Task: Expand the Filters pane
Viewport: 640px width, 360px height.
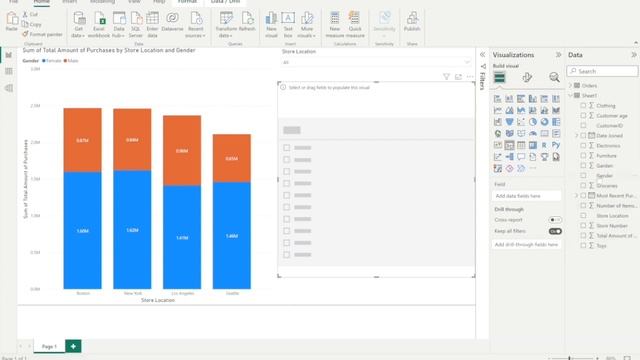Action: click(x=482, y=55)
